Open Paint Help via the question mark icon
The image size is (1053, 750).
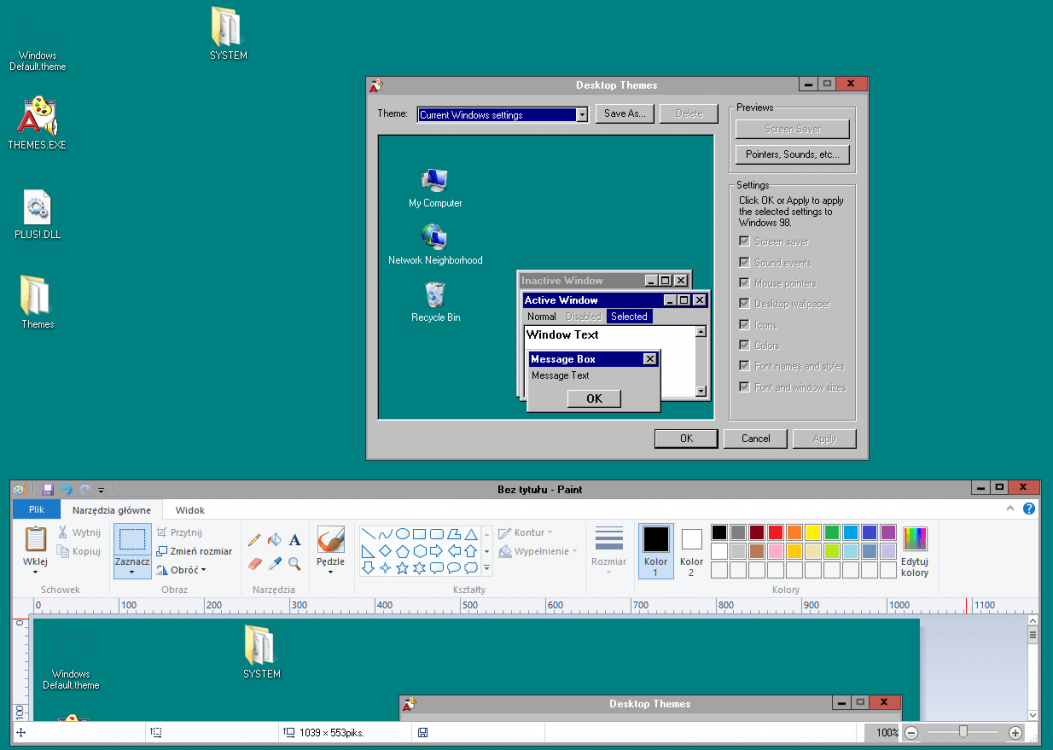point(1029,509)
